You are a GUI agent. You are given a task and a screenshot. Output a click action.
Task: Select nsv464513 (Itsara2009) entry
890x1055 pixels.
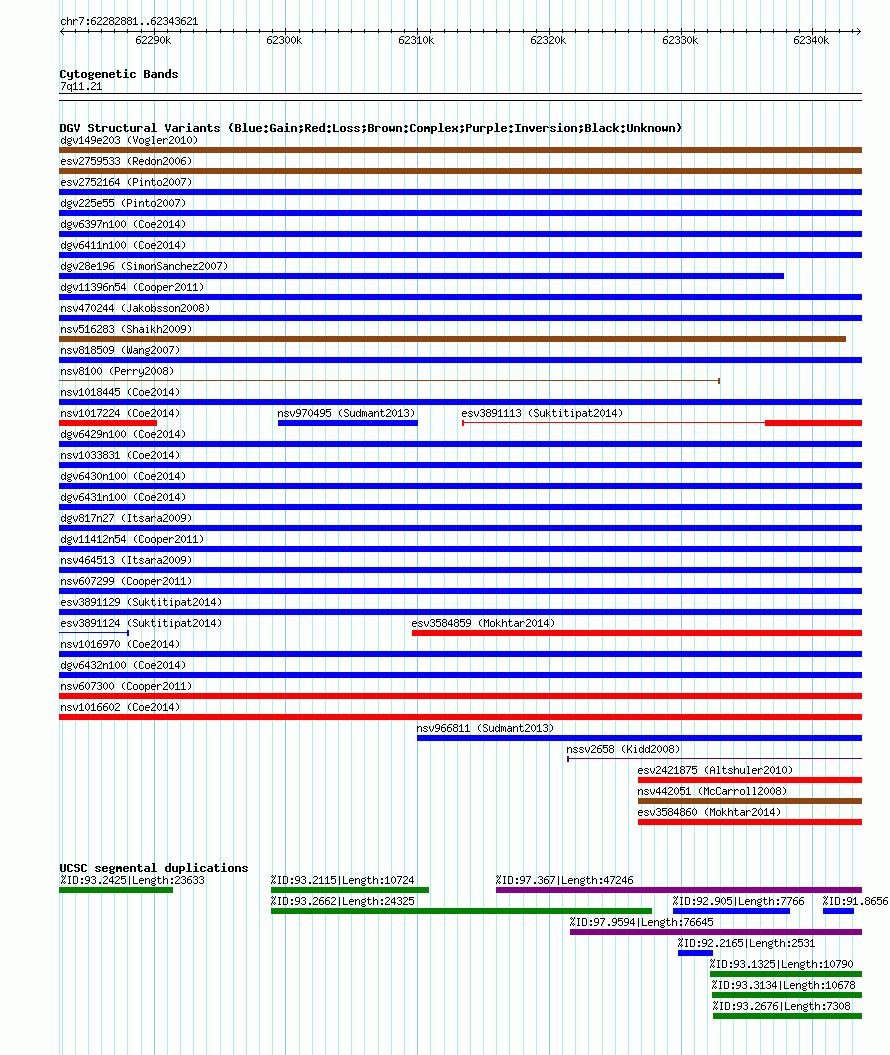126,560
